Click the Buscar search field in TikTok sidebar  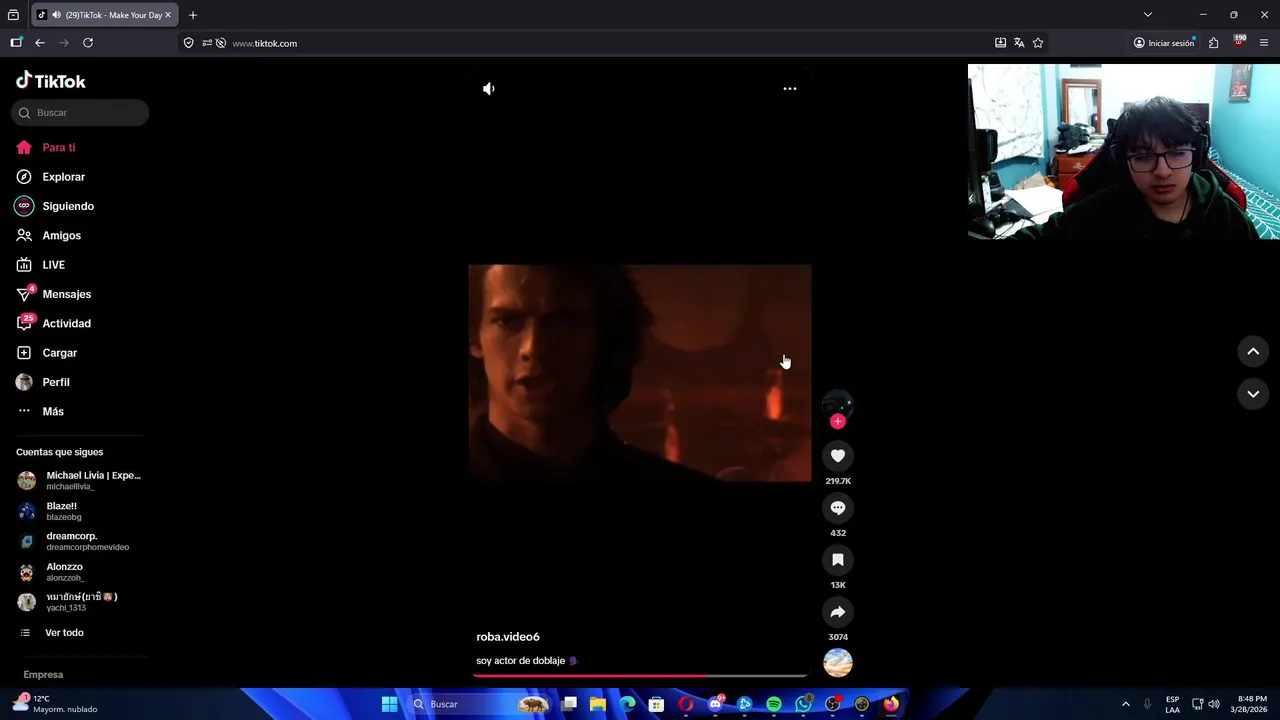coord(80,113)
